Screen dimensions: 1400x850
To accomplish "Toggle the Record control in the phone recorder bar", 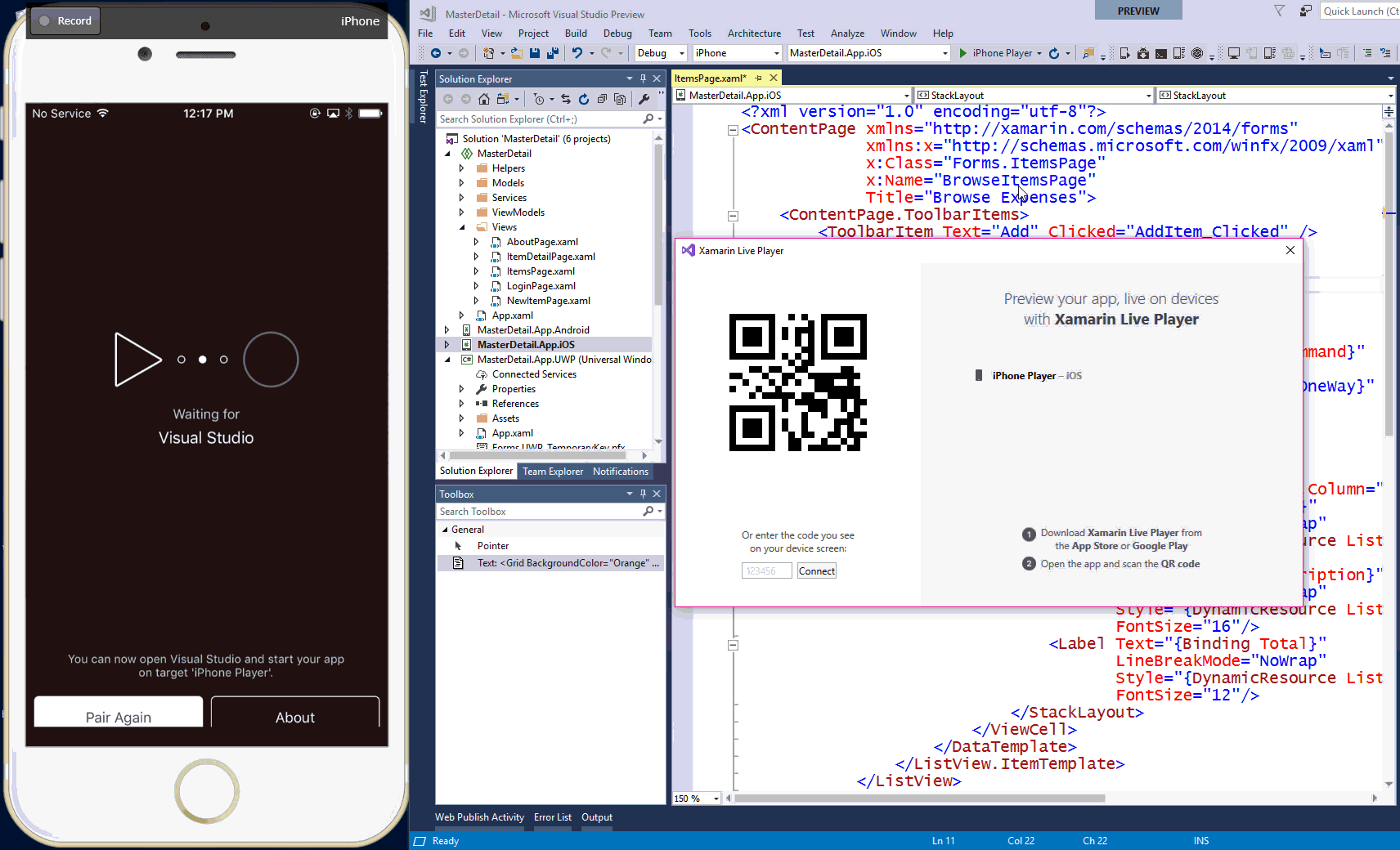I will click(x=64, y=20).
